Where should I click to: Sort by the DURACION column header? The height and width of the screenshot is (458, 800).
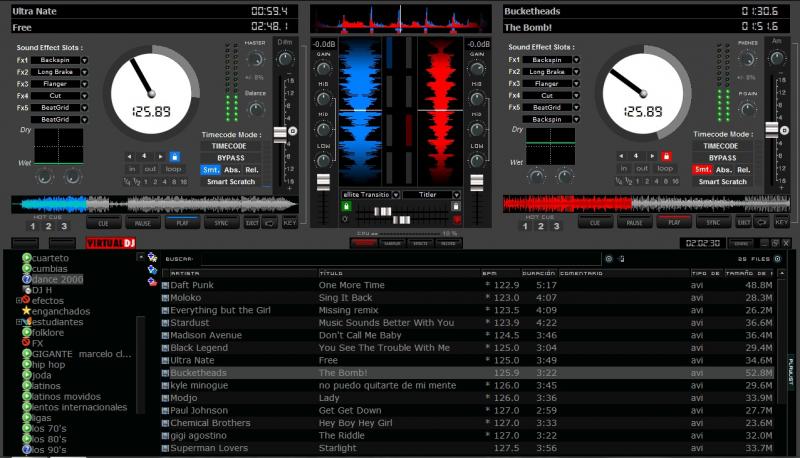[x=539, y=273]
